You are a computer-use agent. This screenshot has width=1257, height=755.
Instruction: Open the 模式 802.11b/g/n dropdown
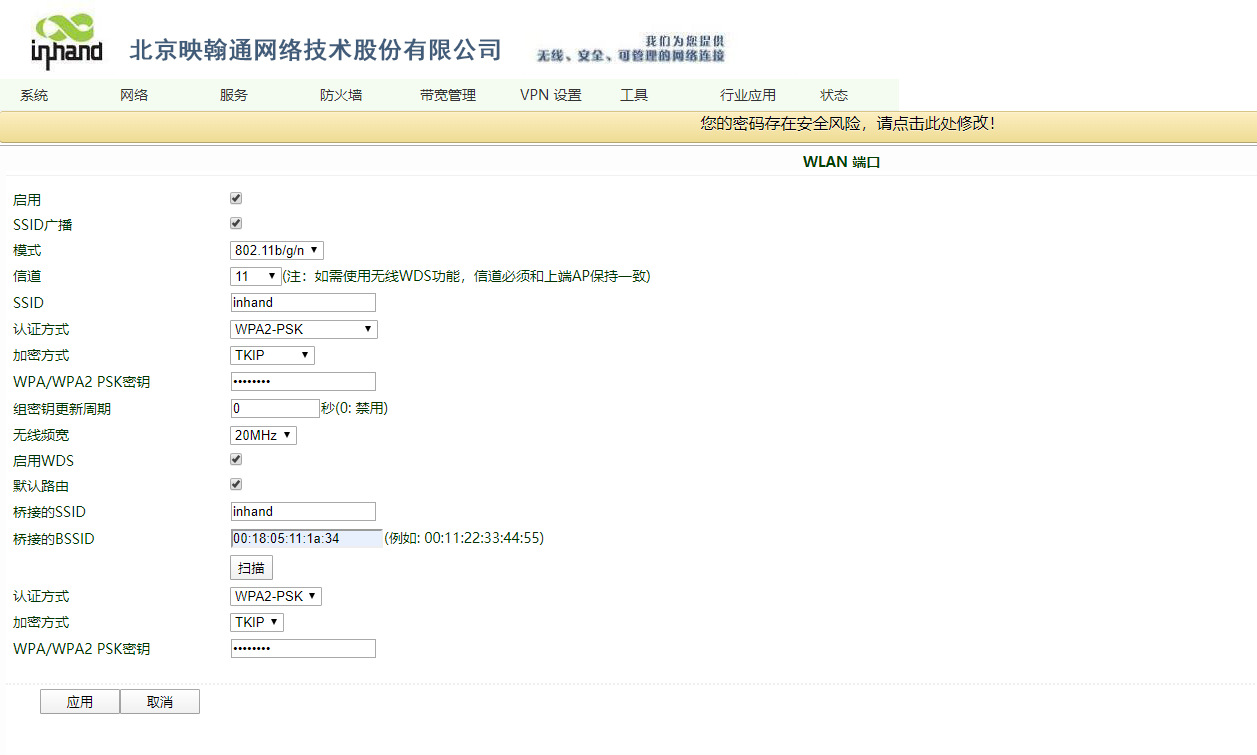[277, 250]
